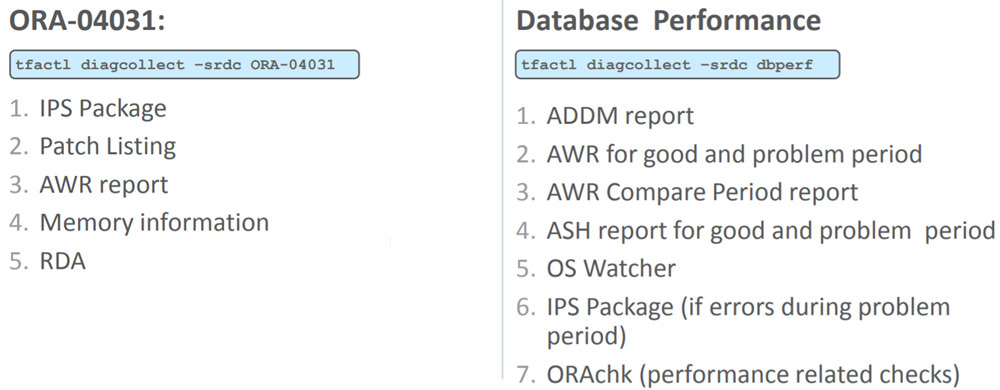Click the Memory information item
Image resolution: width=1000 pixels, height=390 pixels.
tap(154, 222)
